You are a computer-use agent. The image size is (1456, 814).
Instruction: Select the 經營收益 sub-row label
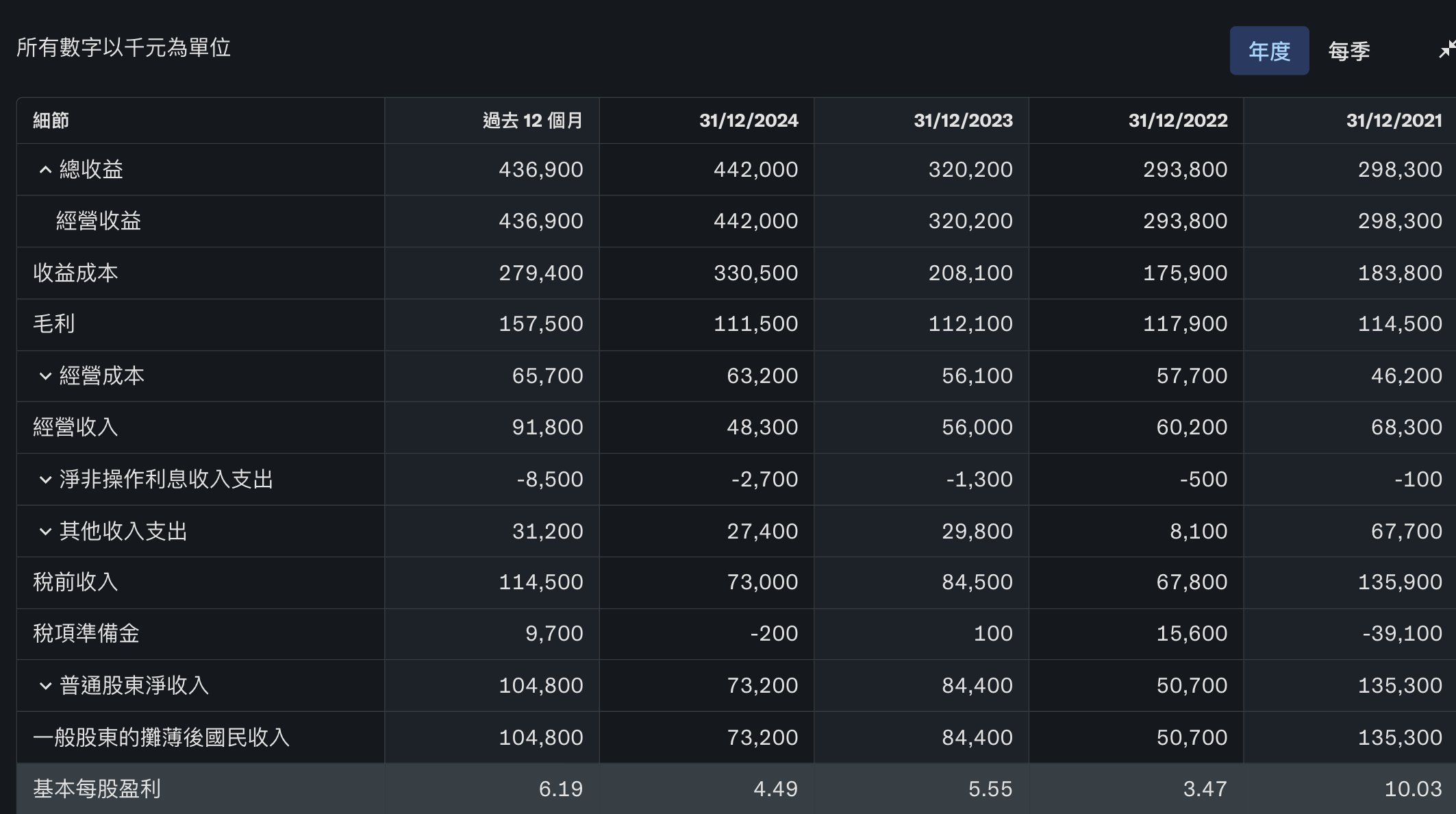[x=99, y=221]
